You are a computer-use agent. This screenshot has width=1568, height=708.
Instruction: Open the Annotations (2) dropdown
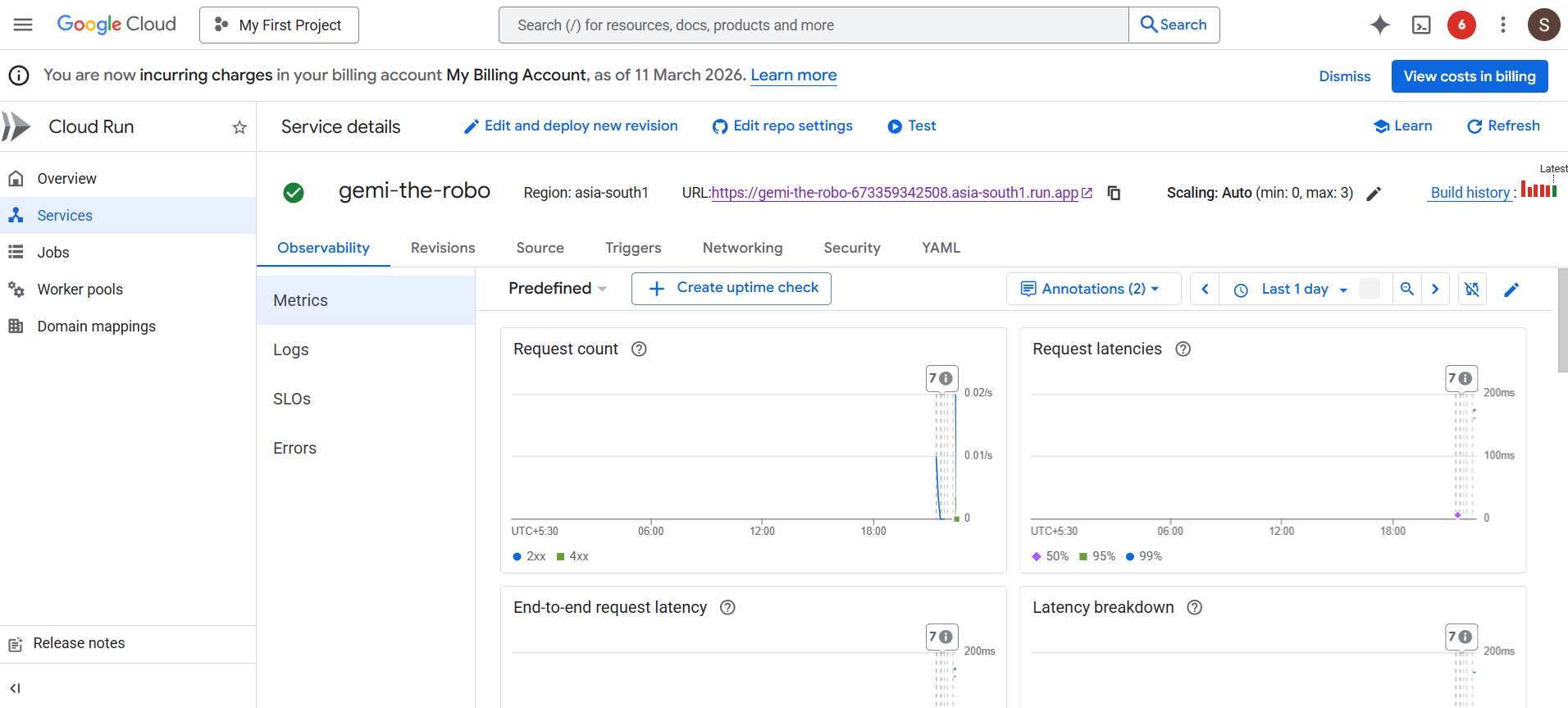[1092, 289]
